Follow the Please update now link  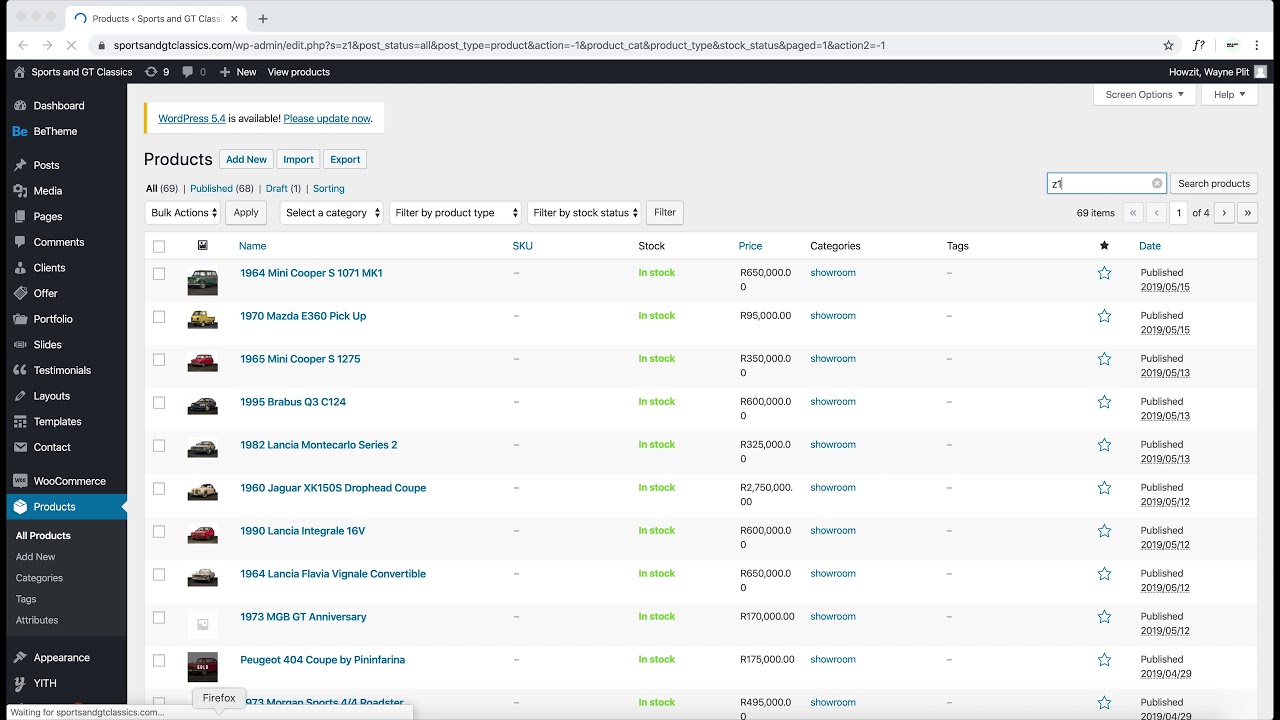327,118
